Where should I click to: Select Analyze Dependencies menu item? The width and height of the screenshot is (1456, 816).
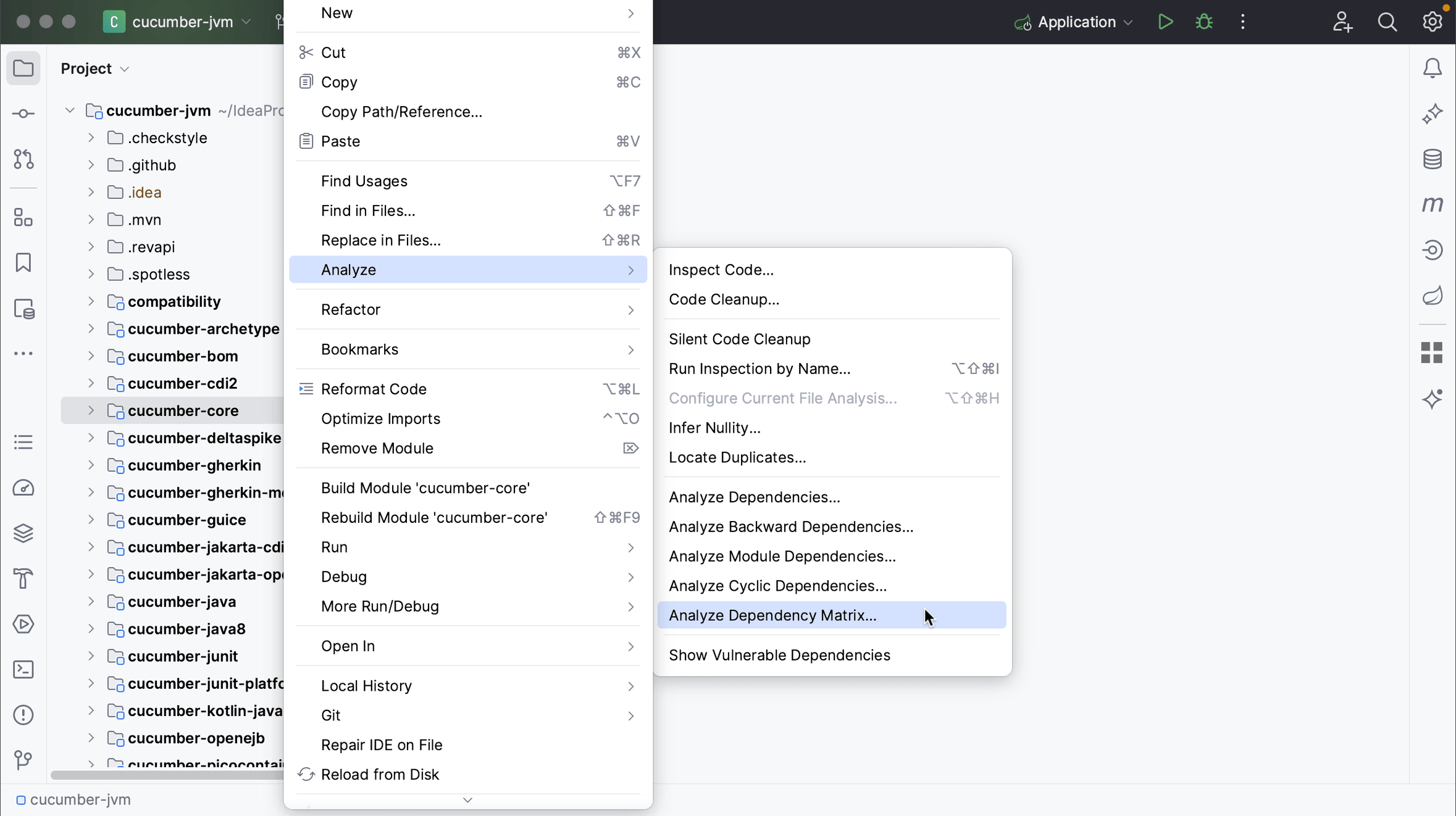[x=754, y=497]
